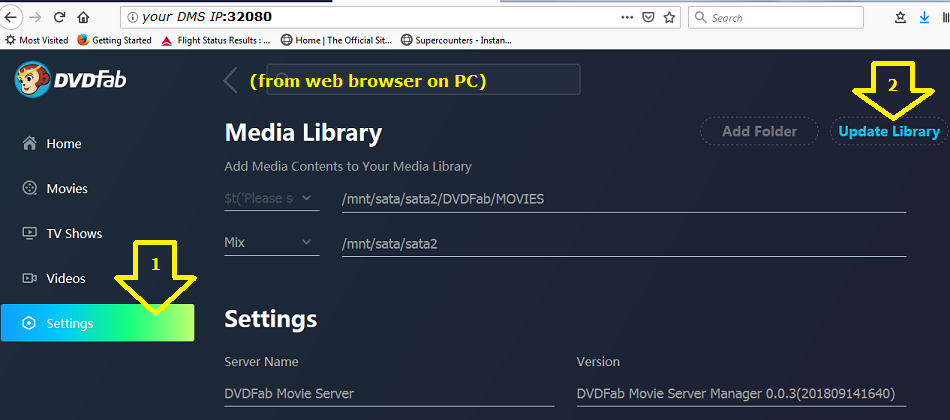The height and width of the screenshot is (420, 950).
Task: Open downloads arrow icon
Action: click(925, 18)
